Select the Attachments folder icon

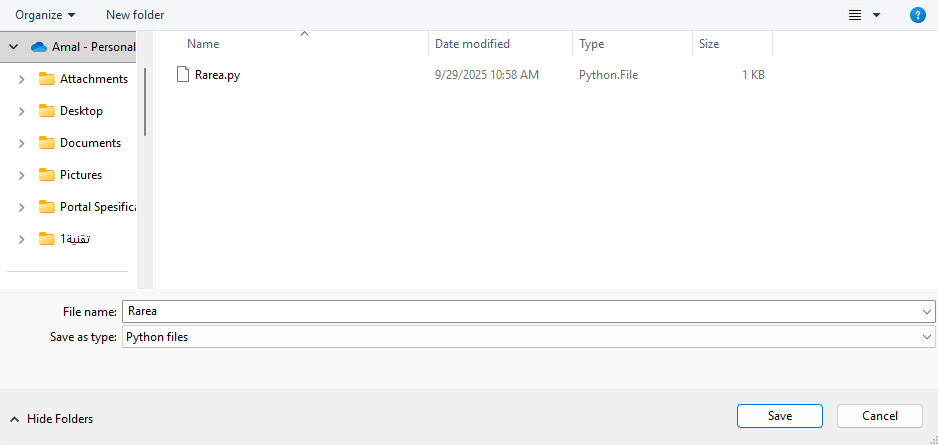(x=46, y=79)
